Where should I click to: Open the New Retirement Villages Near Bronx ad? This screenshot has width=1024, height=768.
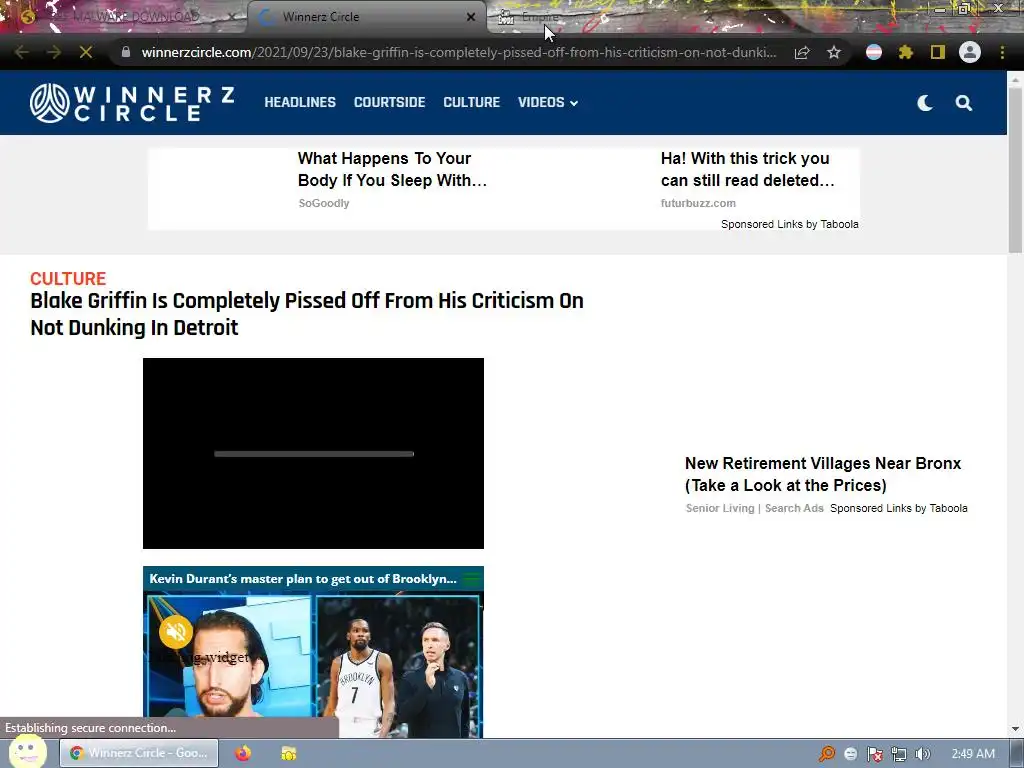pos(823,474)
